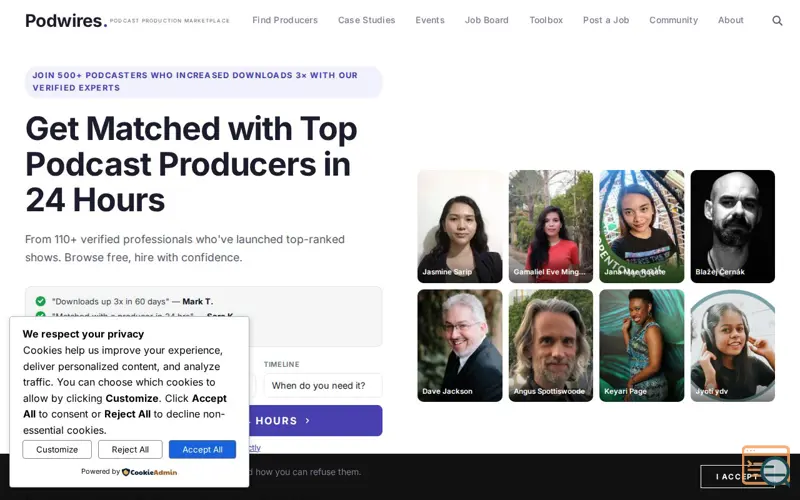Click the CookieAdmin logo link
The width and height of the screenshot is (800, 500).
click(149, 472)
